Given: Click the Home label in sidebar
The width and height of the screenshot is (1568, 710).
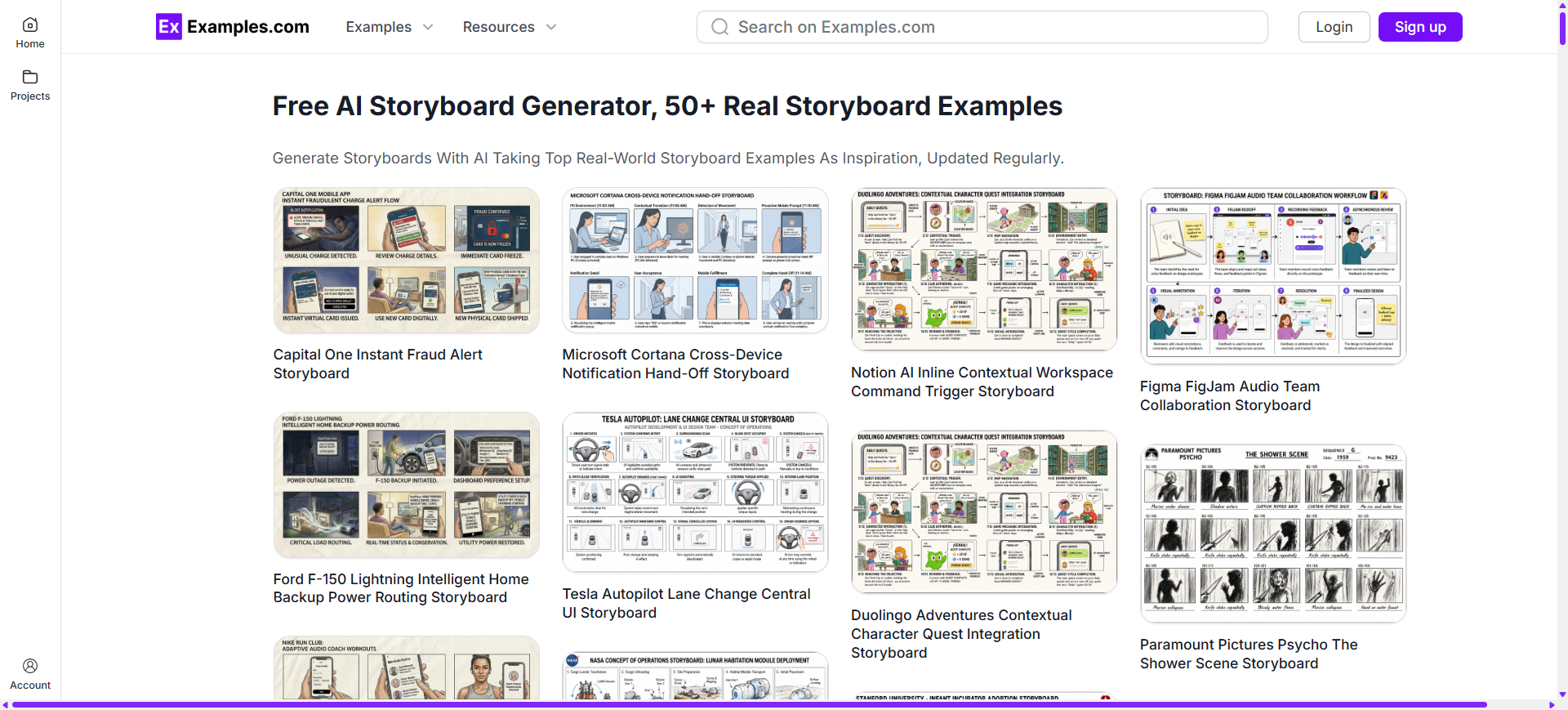Looking at the screenshot, I should tap(30, 44).
